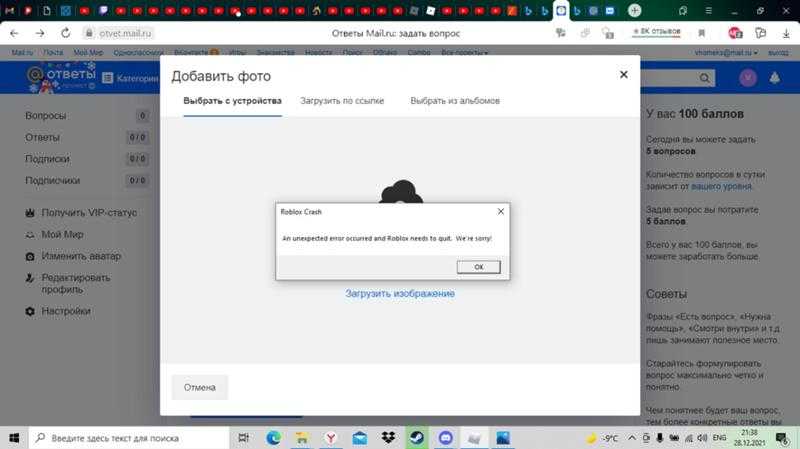The width and height of the screenshot is (800, 449).
Task: Open the weather widget showing -9°C
Action: (603, 438)
